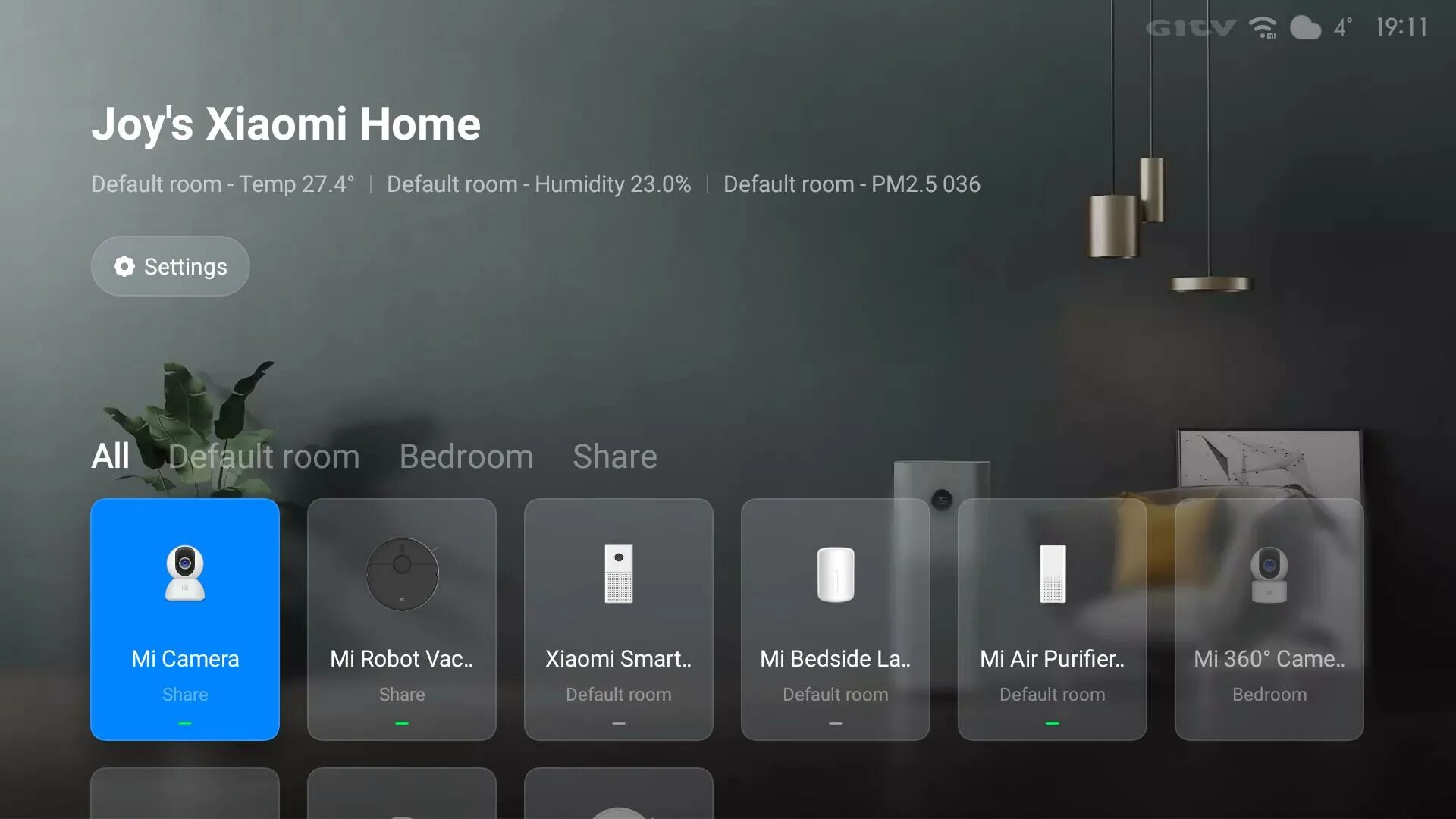Open Mi Bedside Lamp settings

(835, 619)
